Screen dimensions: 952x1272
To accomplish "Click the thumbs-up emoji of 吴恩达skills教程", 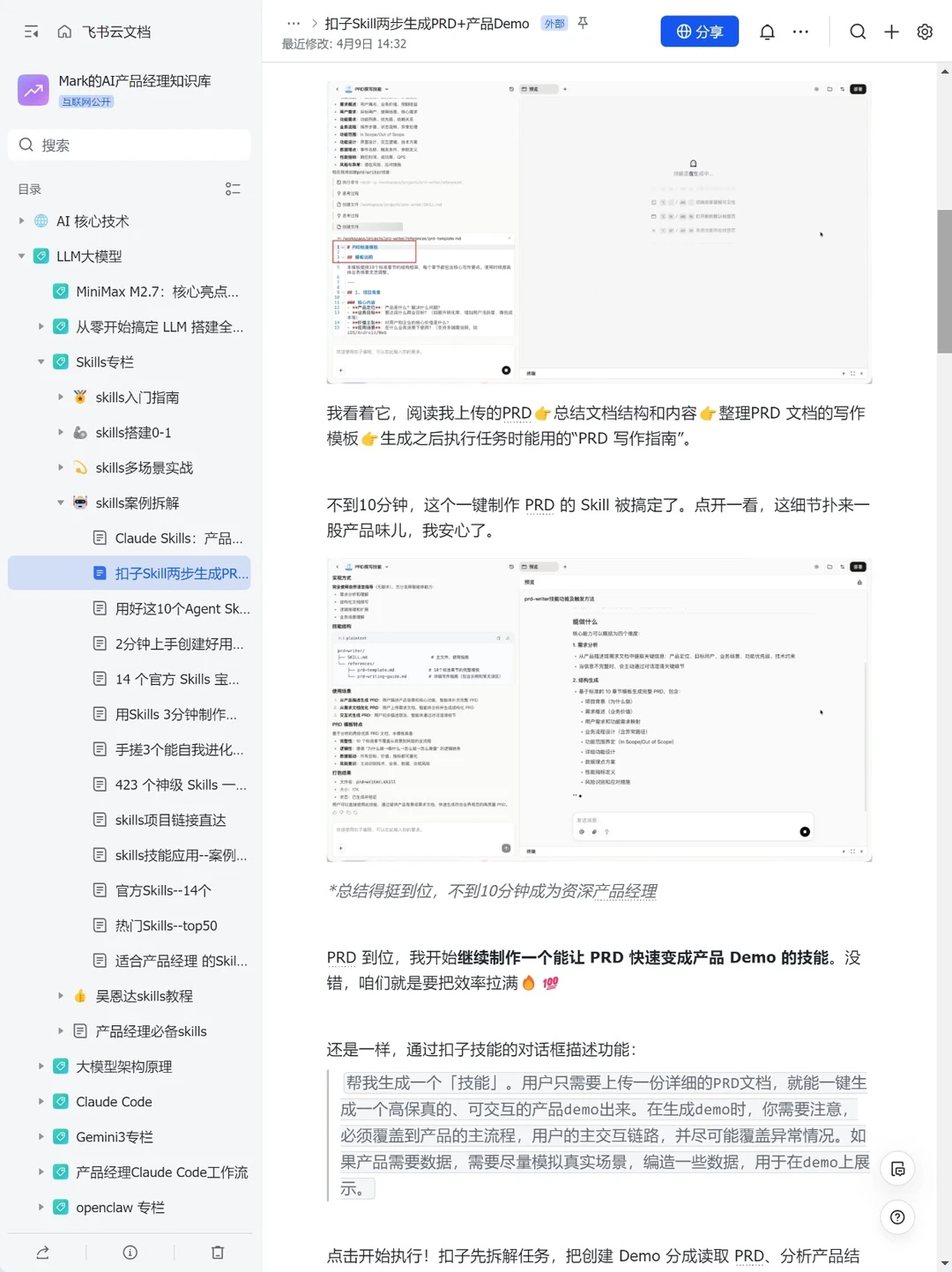I will (x=80, y=996).
